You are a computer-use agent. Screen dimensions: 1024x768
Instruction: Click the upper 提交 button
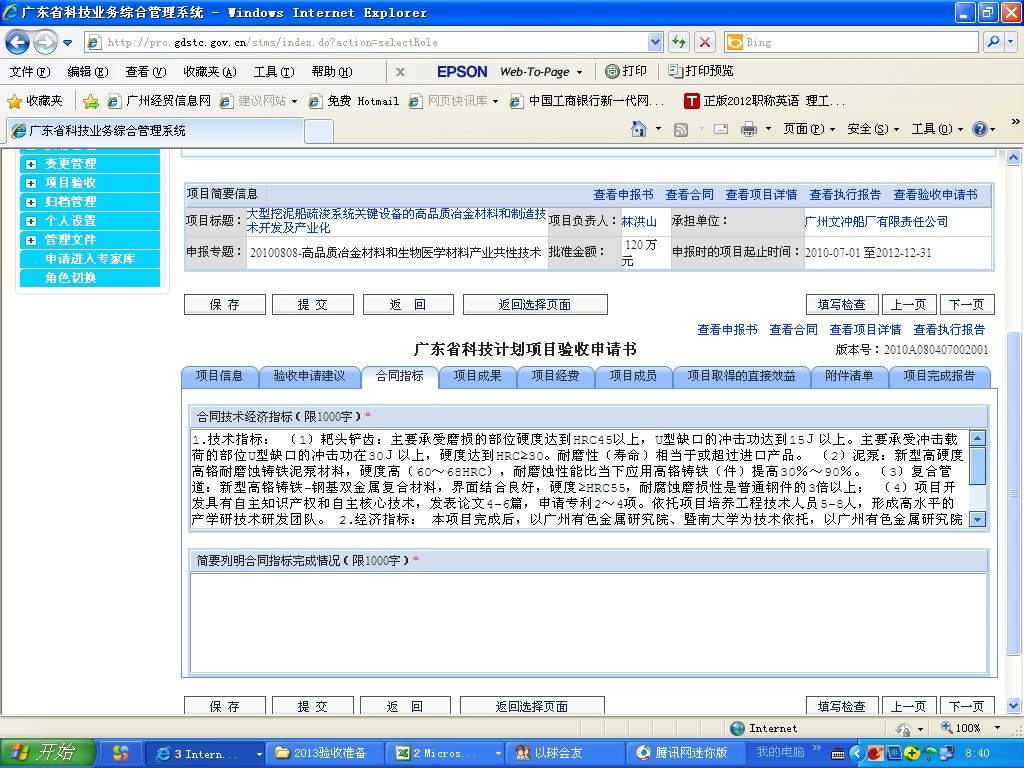tap(313, 304)
